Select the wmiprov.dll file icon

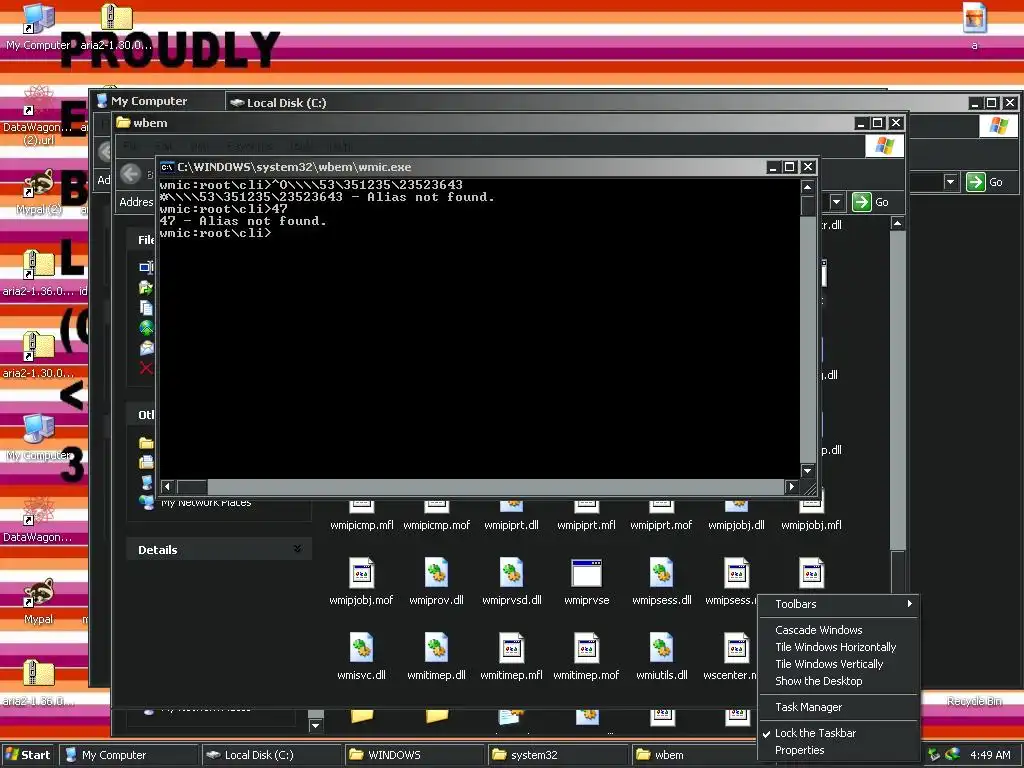[436, 573]
